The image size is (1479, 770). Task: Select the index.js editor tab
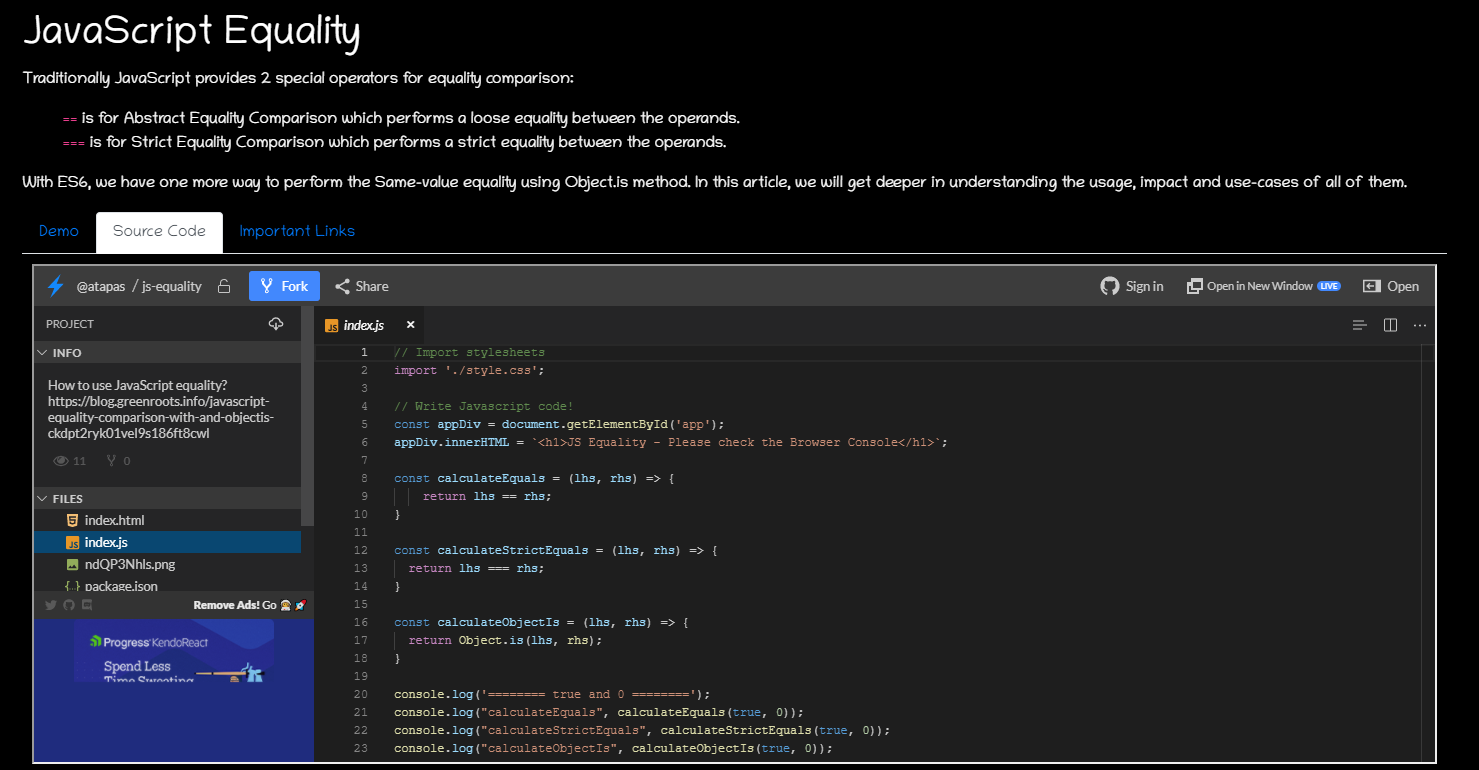[x=369, y=325]
